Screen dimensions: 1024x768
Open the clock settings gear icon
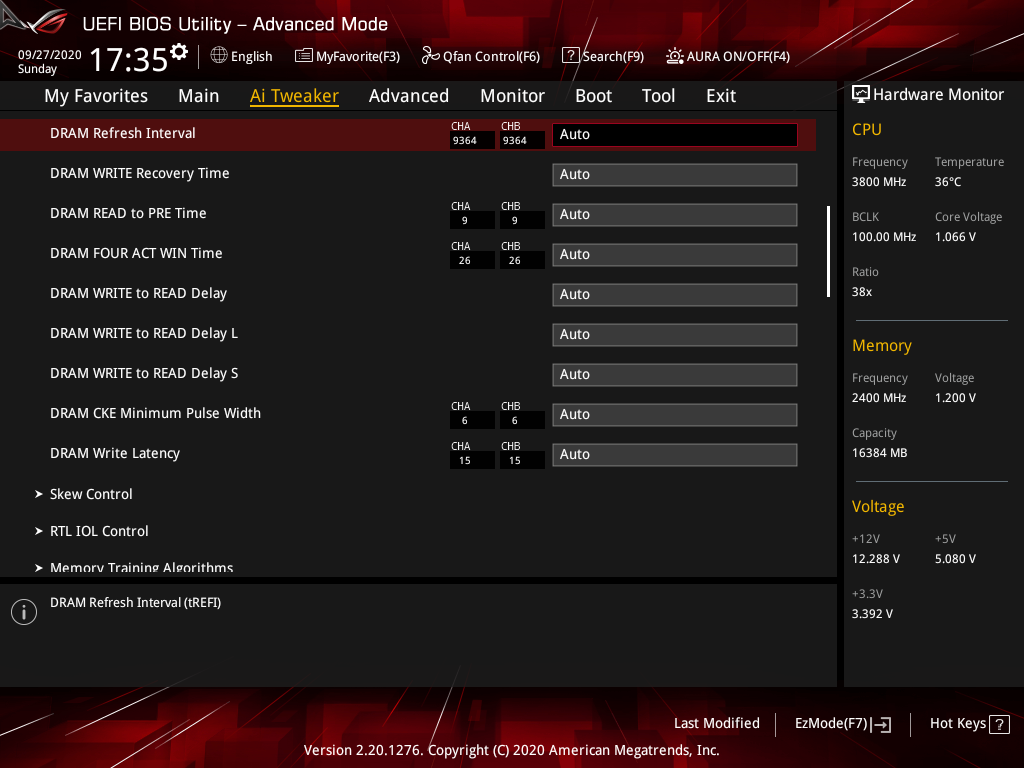click(179, 52)
